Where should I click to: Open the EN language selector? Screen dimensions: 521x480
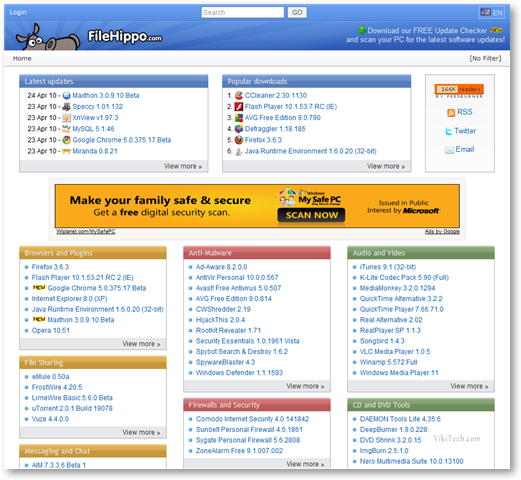[491, 13]
